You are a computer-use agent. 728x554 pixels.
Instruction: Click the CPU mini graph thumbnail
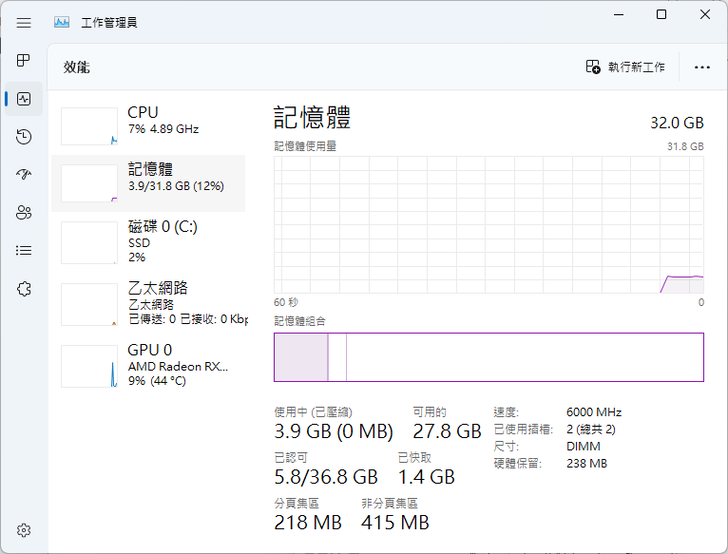pyautogui.click(x=89, y=126)
